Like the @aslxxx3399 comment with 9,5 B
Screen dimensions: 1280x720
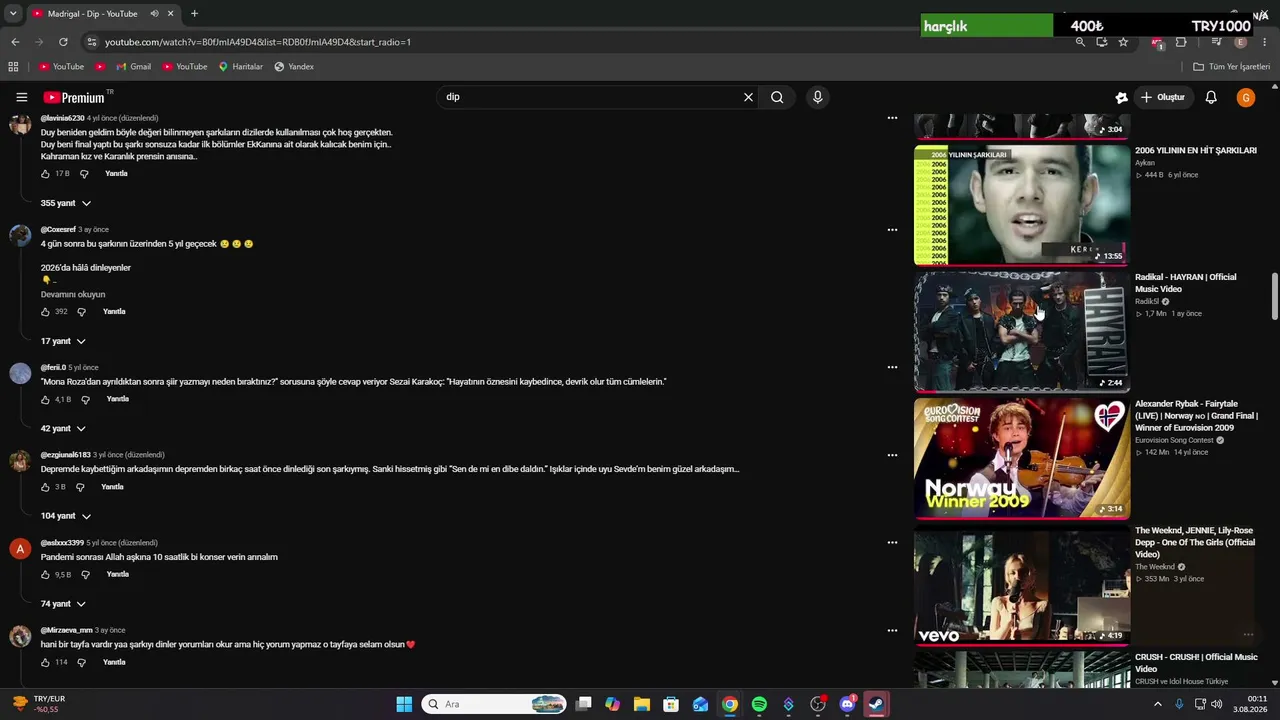[45, 575]
